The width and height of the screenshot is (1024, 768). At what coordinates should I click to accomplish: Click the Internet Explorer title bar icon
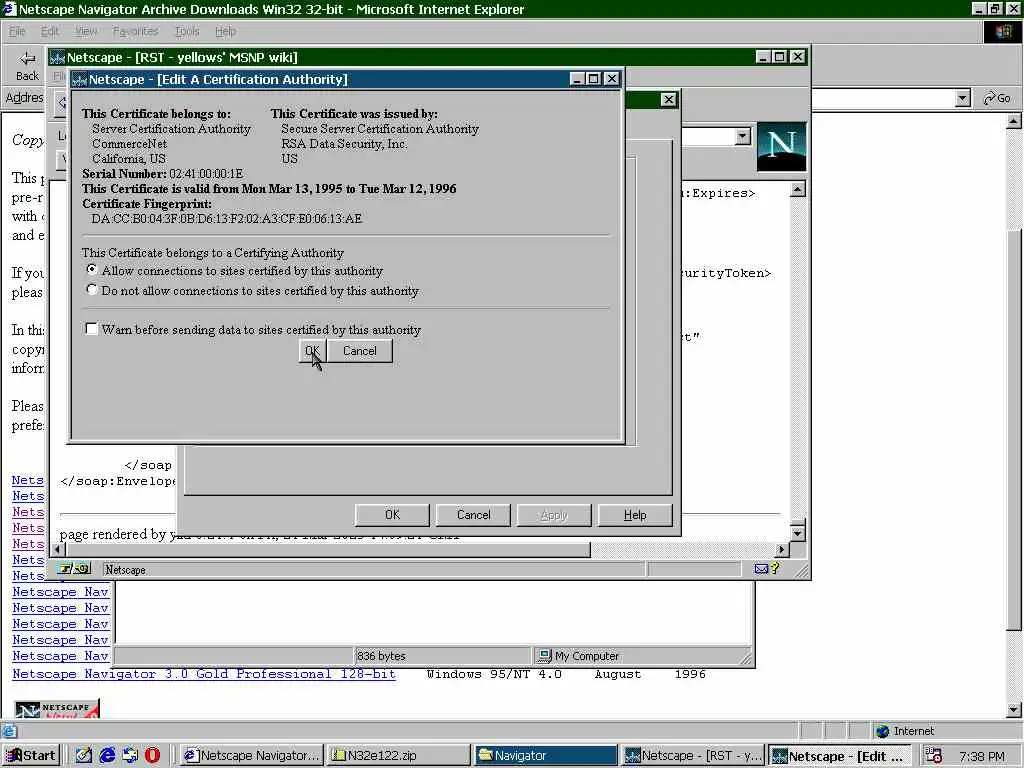pos(9,8)
